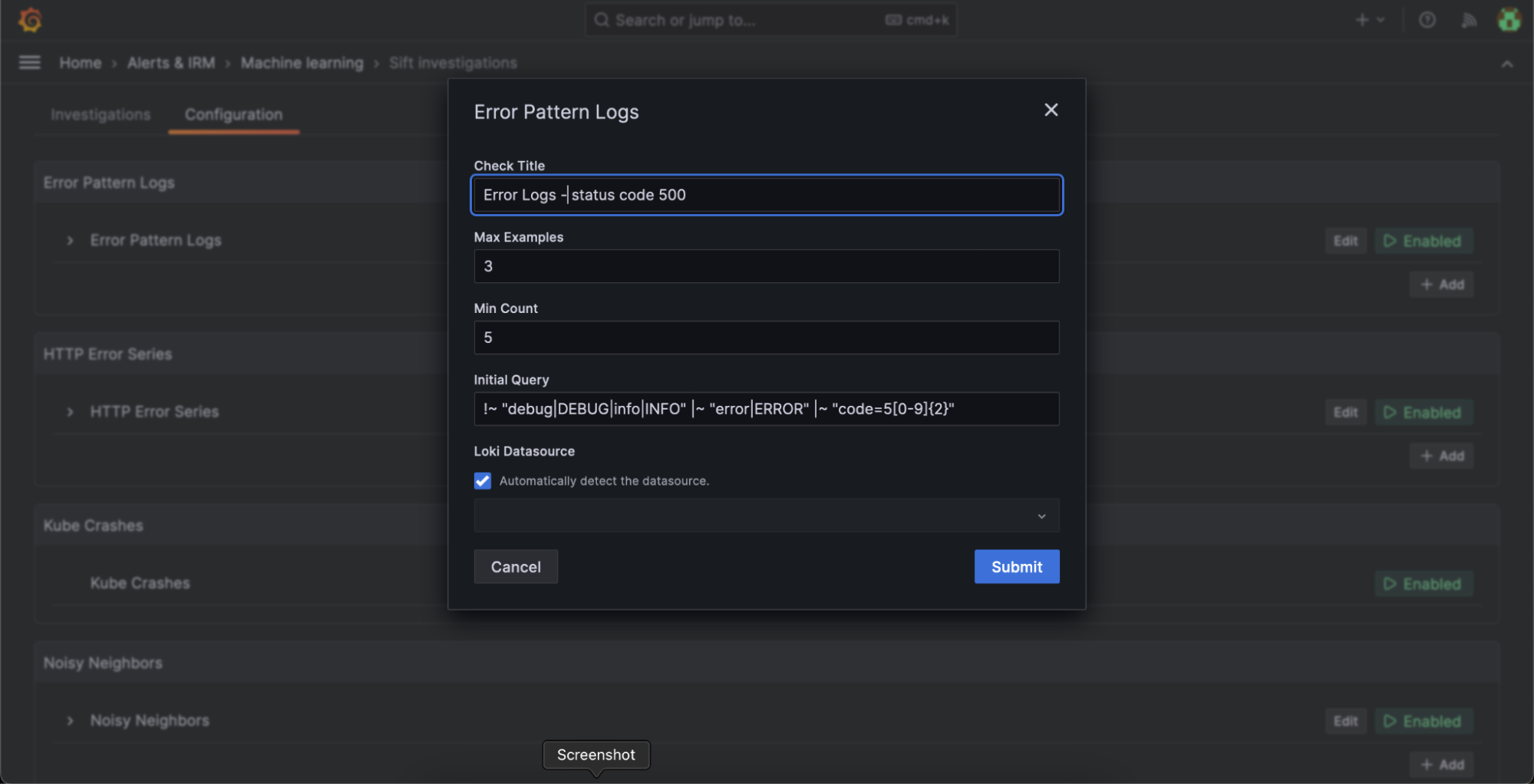Submit the Error Pattern Logs form
Image resolution: width=1534 pixels, height=784 pixels.
[1016, 566]
